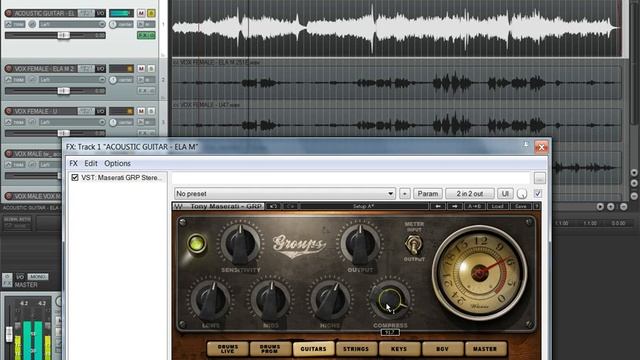Click the Highs EQ knob
This screenshot has height=360, width=640.
click(x=330, y=301)
